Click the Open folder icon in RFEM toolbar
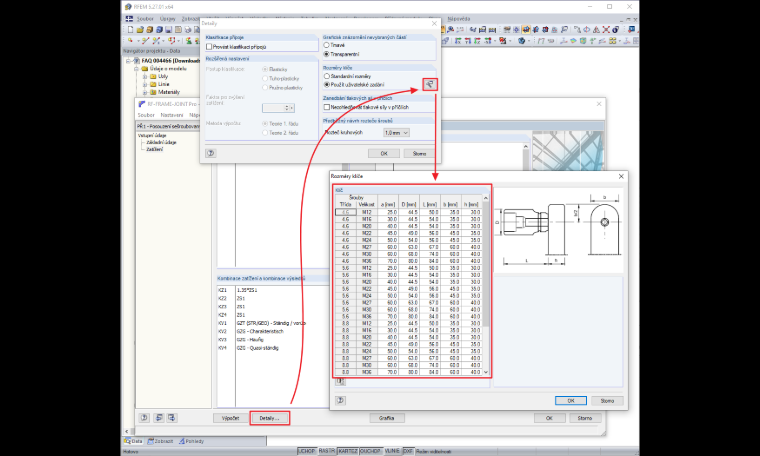The image size is (760, 456). pyautogui.click(x=140, y=30)
